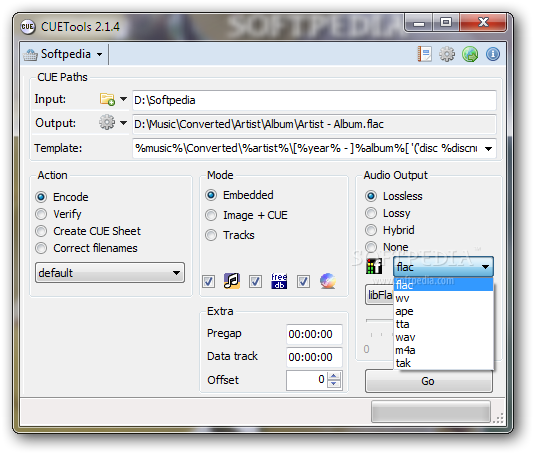The width and height of the screenshot is (534, 454).
Task: Toggle the AccurateRip database checkbox
Action: tap(303, 282)
